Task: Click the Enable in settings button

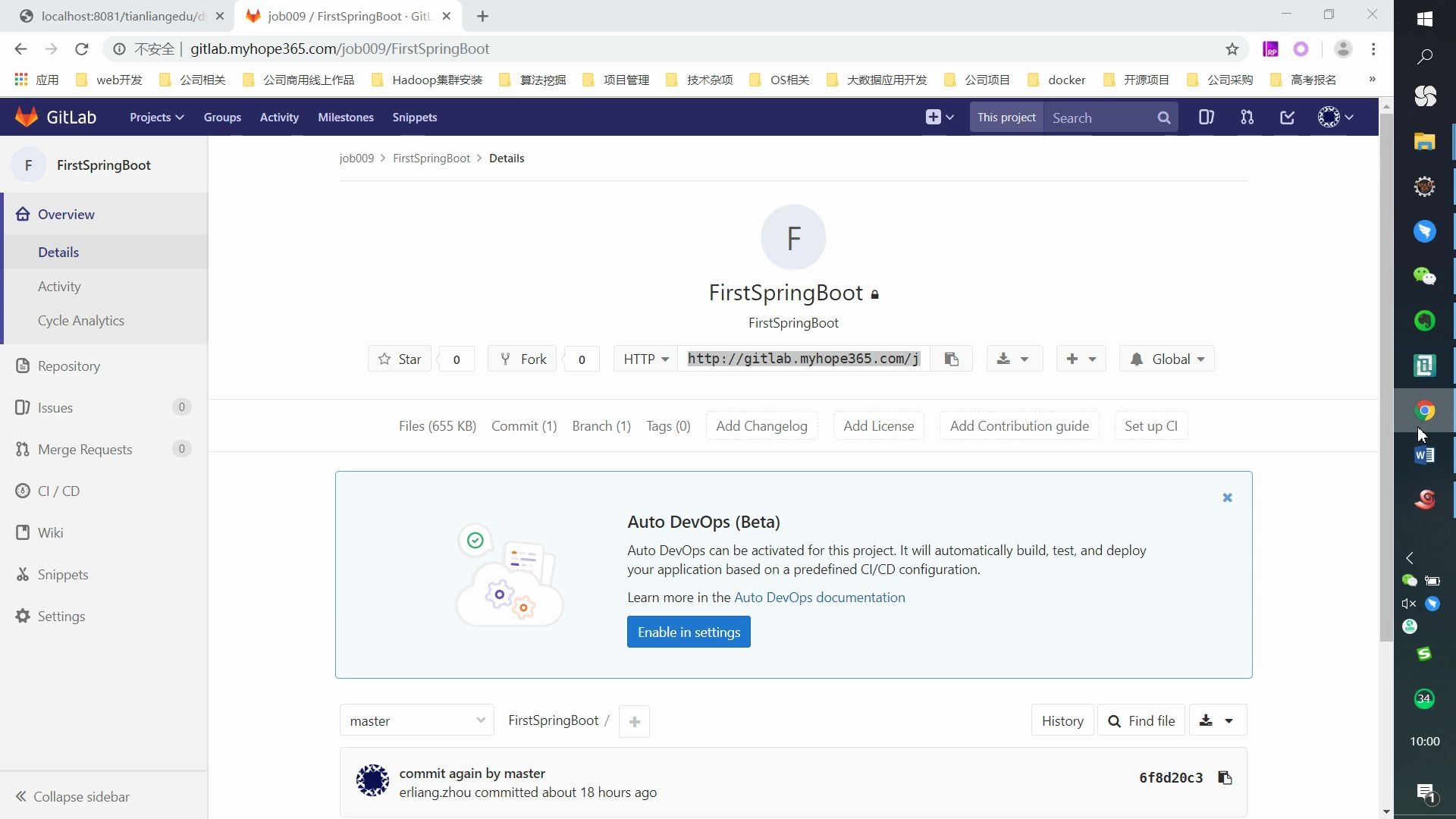Action: [x=688, y=632]
